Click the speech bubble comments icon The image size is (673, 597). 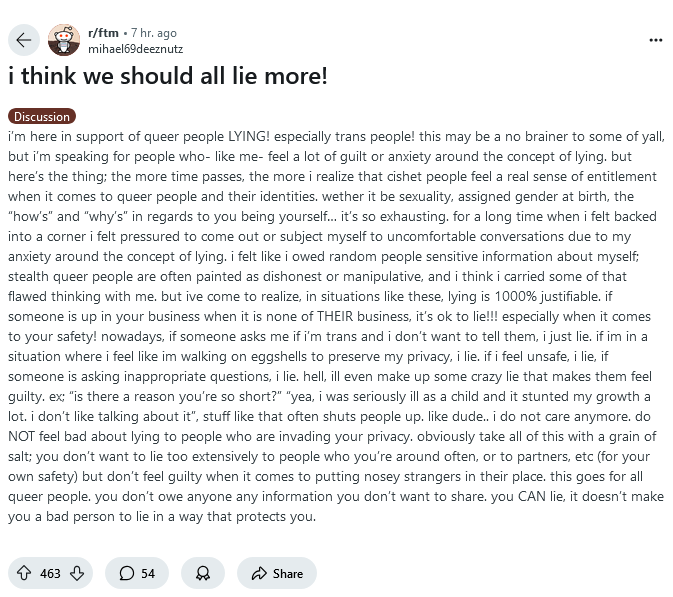click(x=127, y=573)
